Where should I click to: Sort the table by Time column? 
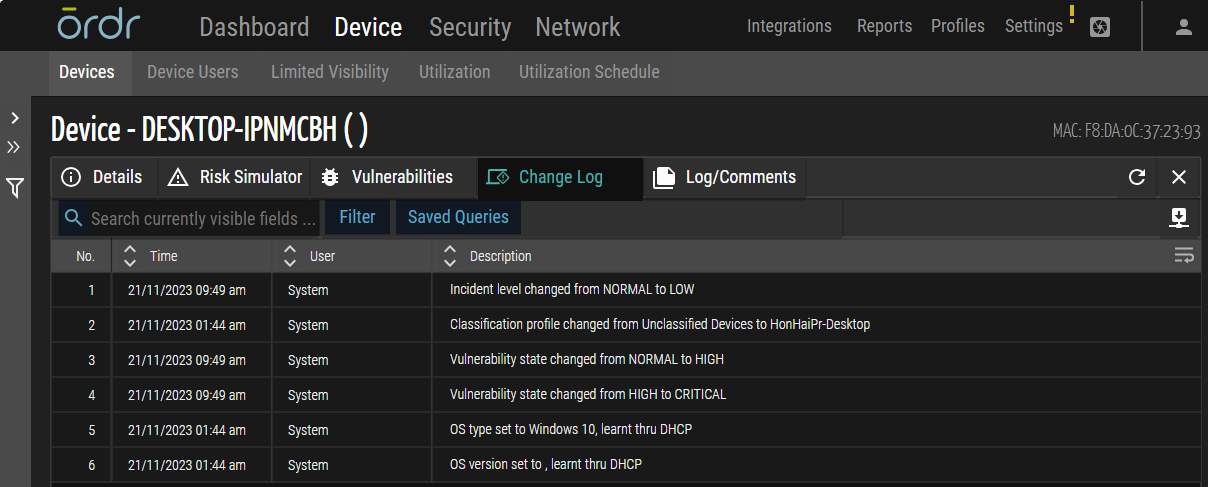coord(130,256)
